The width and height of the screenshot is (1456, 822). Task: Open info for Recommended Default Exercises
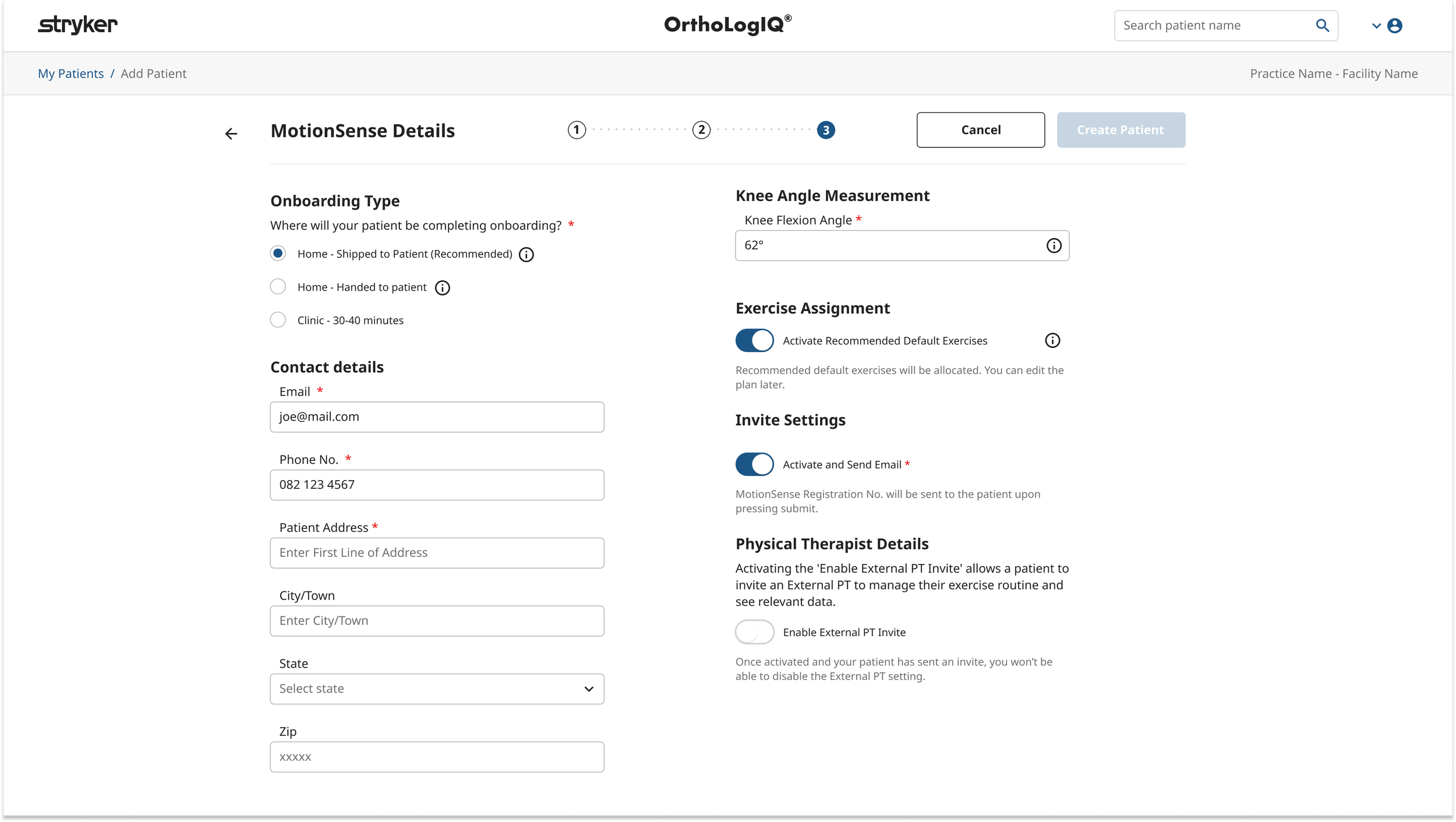[x=1052, y=341]
